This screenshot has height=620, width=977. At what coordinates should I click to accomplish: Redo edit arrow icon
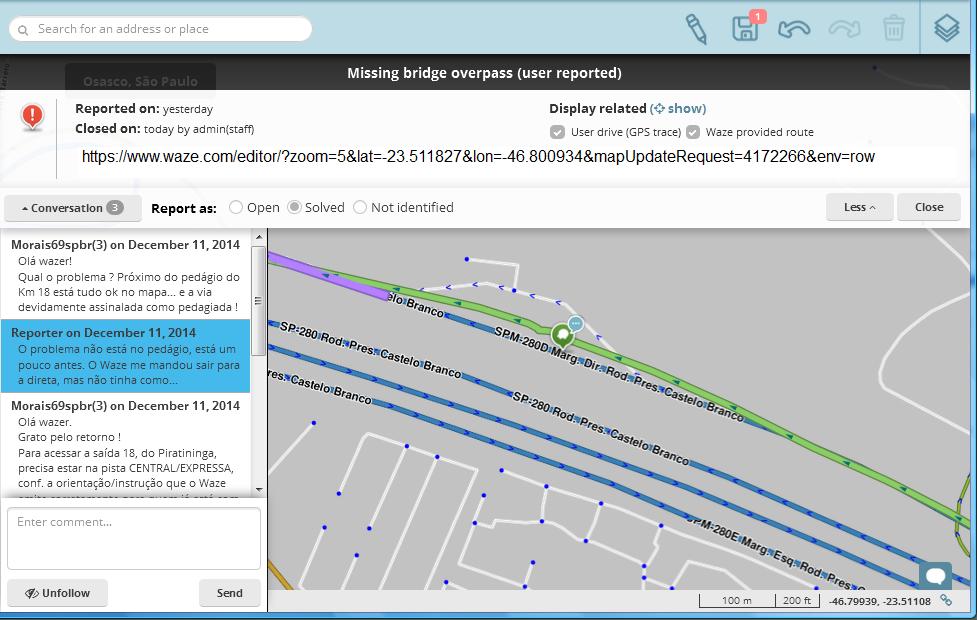coord(844,28)
